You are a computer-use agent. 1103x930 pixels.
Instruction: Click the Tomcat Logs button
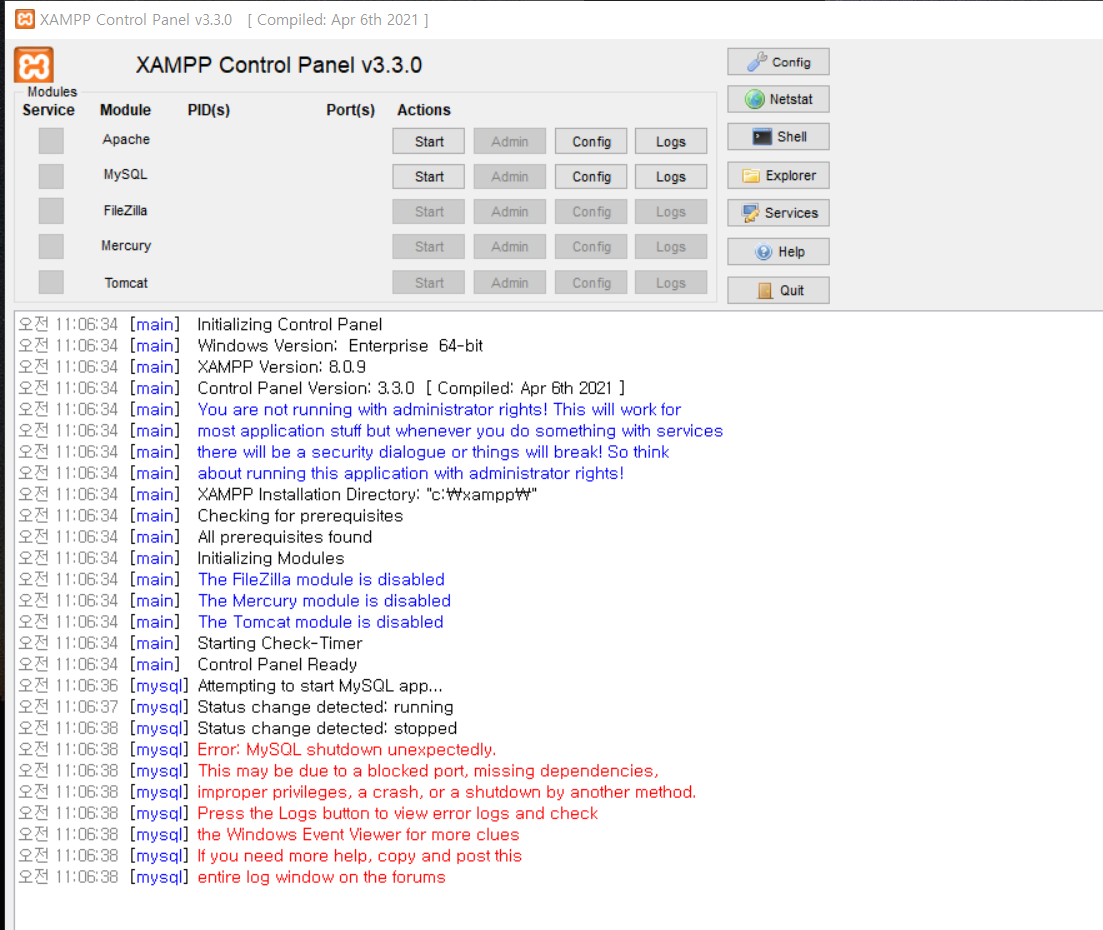point(670,283)
